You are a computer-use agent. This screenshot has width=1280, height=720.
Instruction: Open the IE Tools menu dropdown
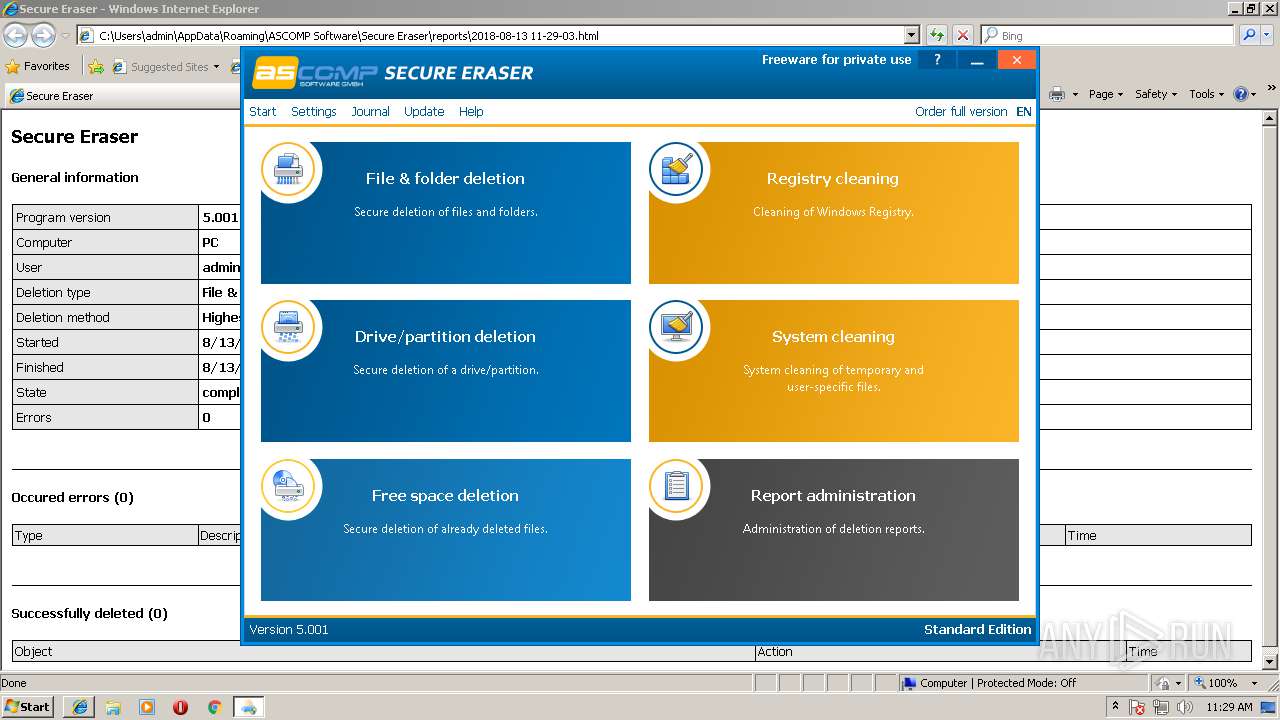1207,94
